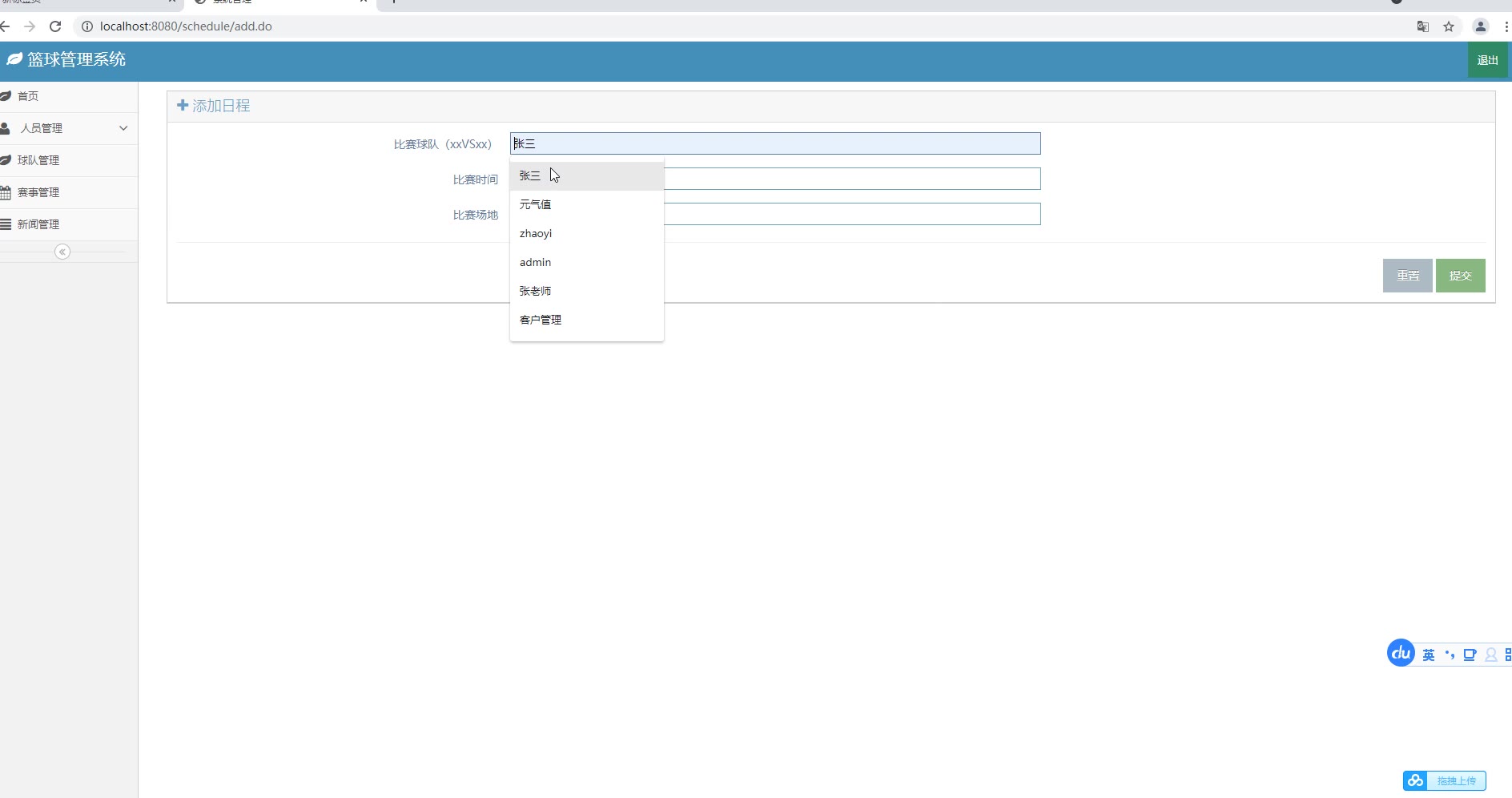Click the plus icon beside 添加日程
The height and width of the screenshot is (798, 1512).
[183, 105]
